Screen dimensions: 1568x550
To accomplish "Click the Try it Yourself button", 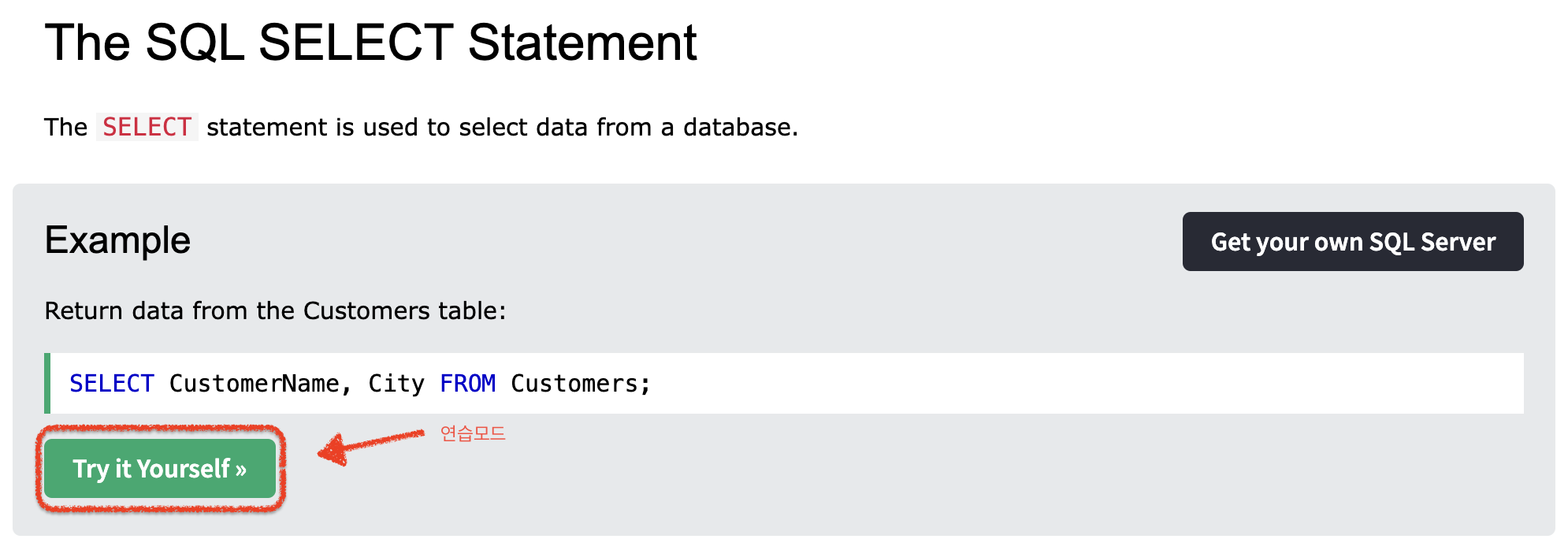I will click(160, 469).
